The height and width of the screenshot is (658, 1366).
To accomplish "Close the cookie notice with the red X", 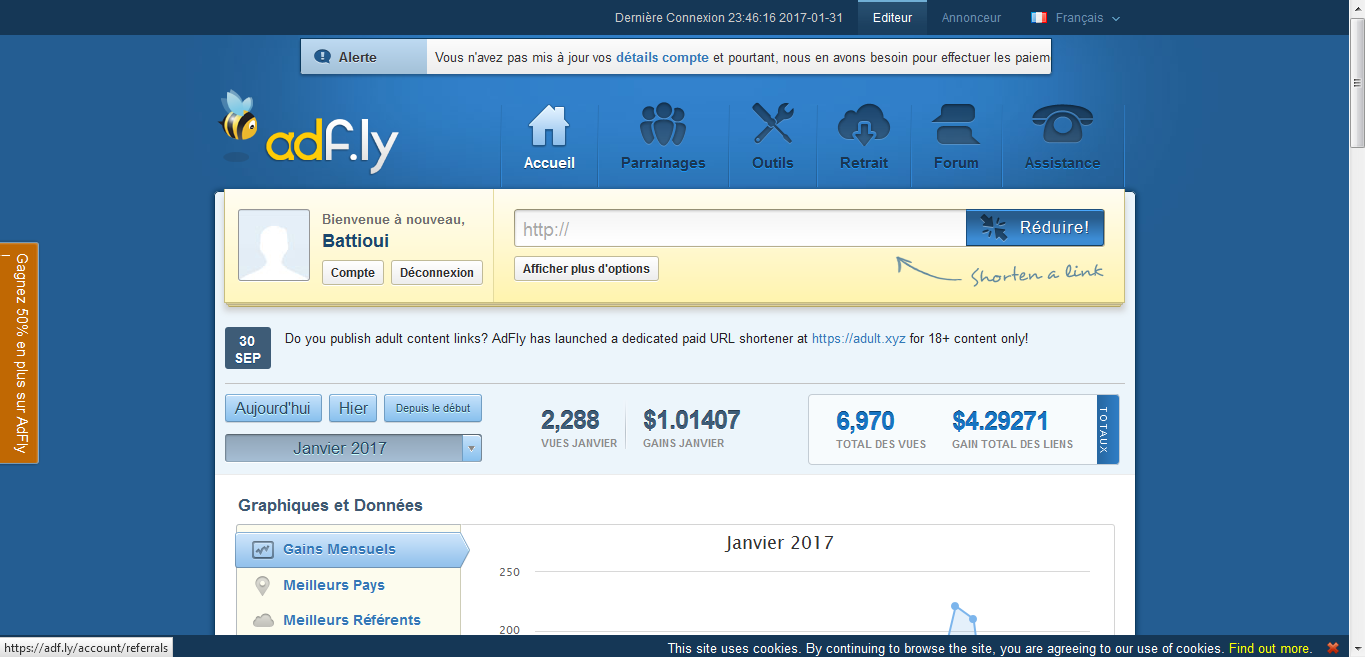I will 1332,648.
